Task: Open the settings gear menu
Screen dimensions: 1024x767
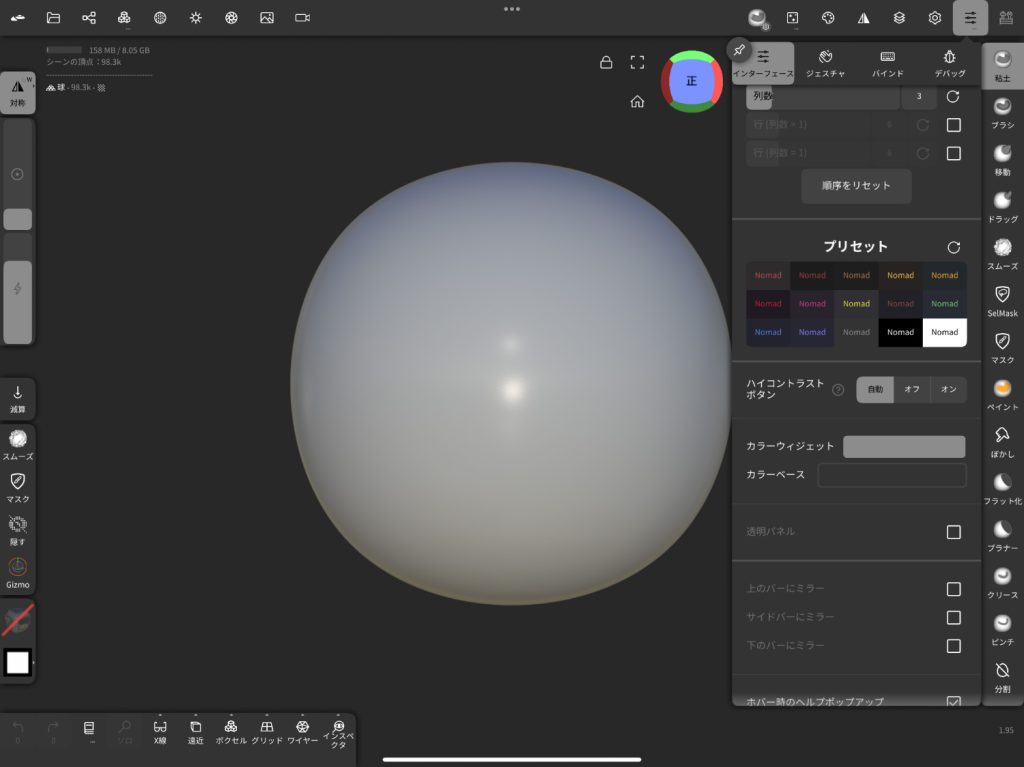Action: 935,18
